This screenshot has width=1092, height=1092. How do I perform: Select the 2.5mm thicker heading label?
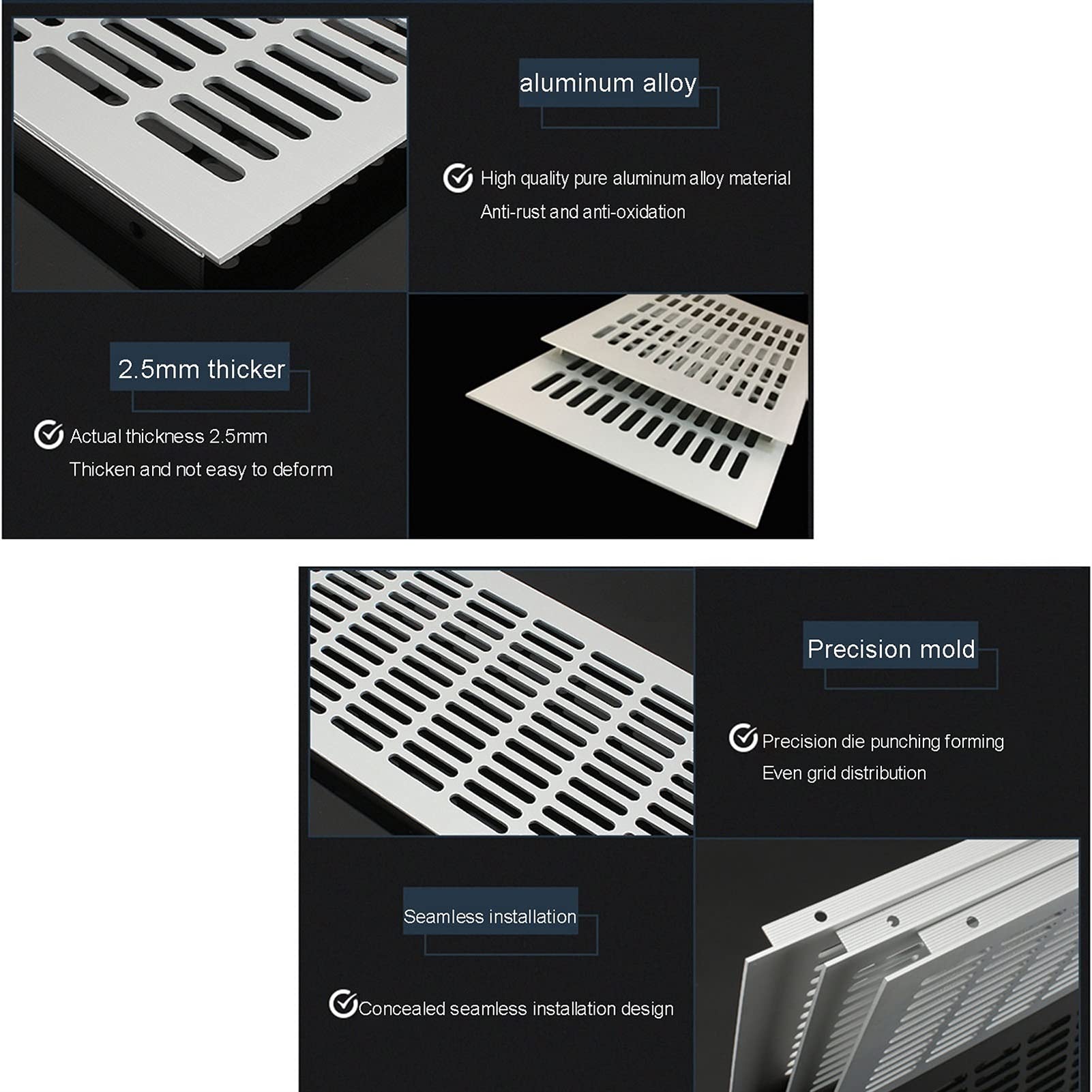201,368
